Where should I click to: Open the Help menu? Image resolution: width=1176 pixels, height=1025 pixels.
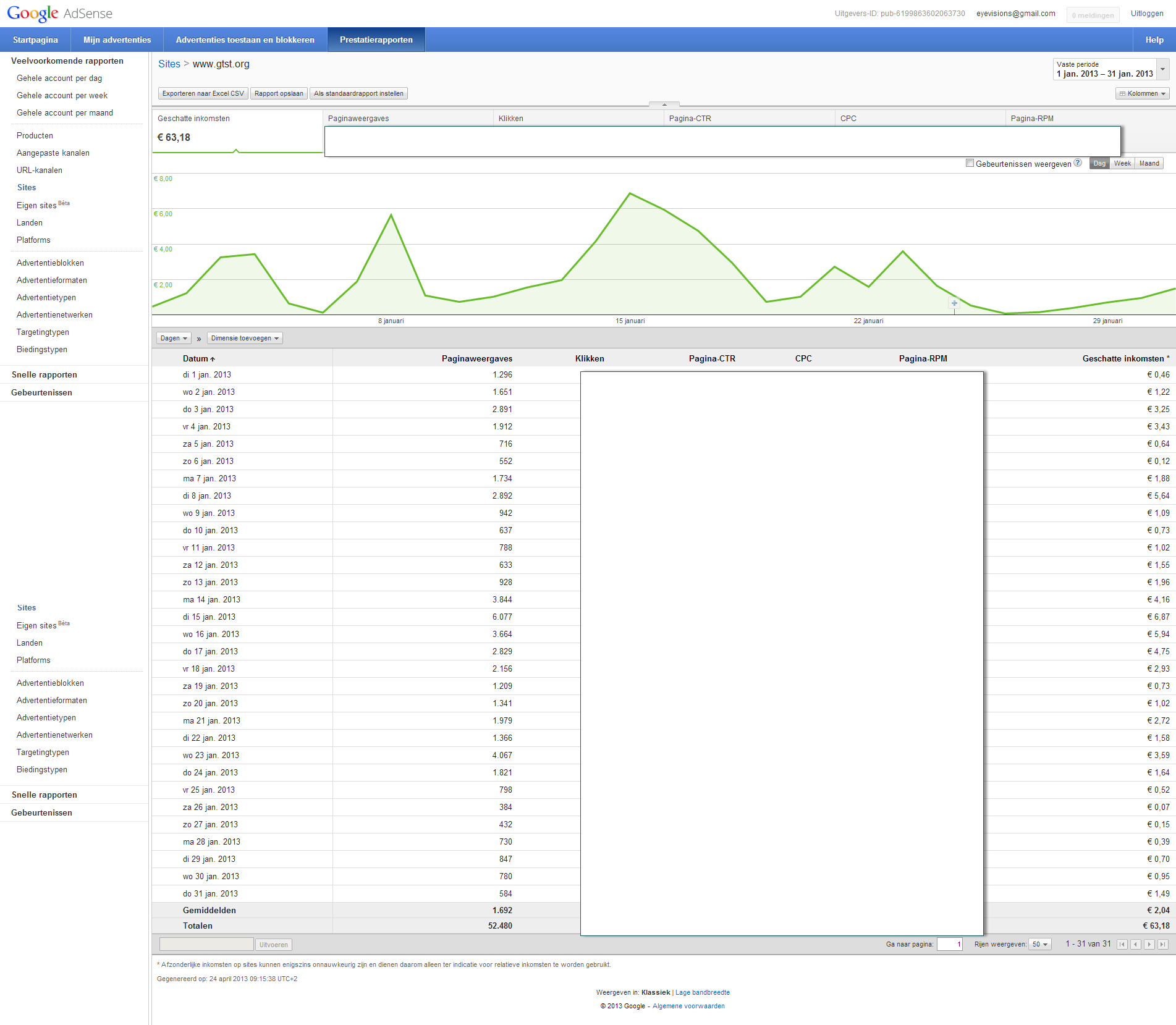click(x=1154, y=40)
